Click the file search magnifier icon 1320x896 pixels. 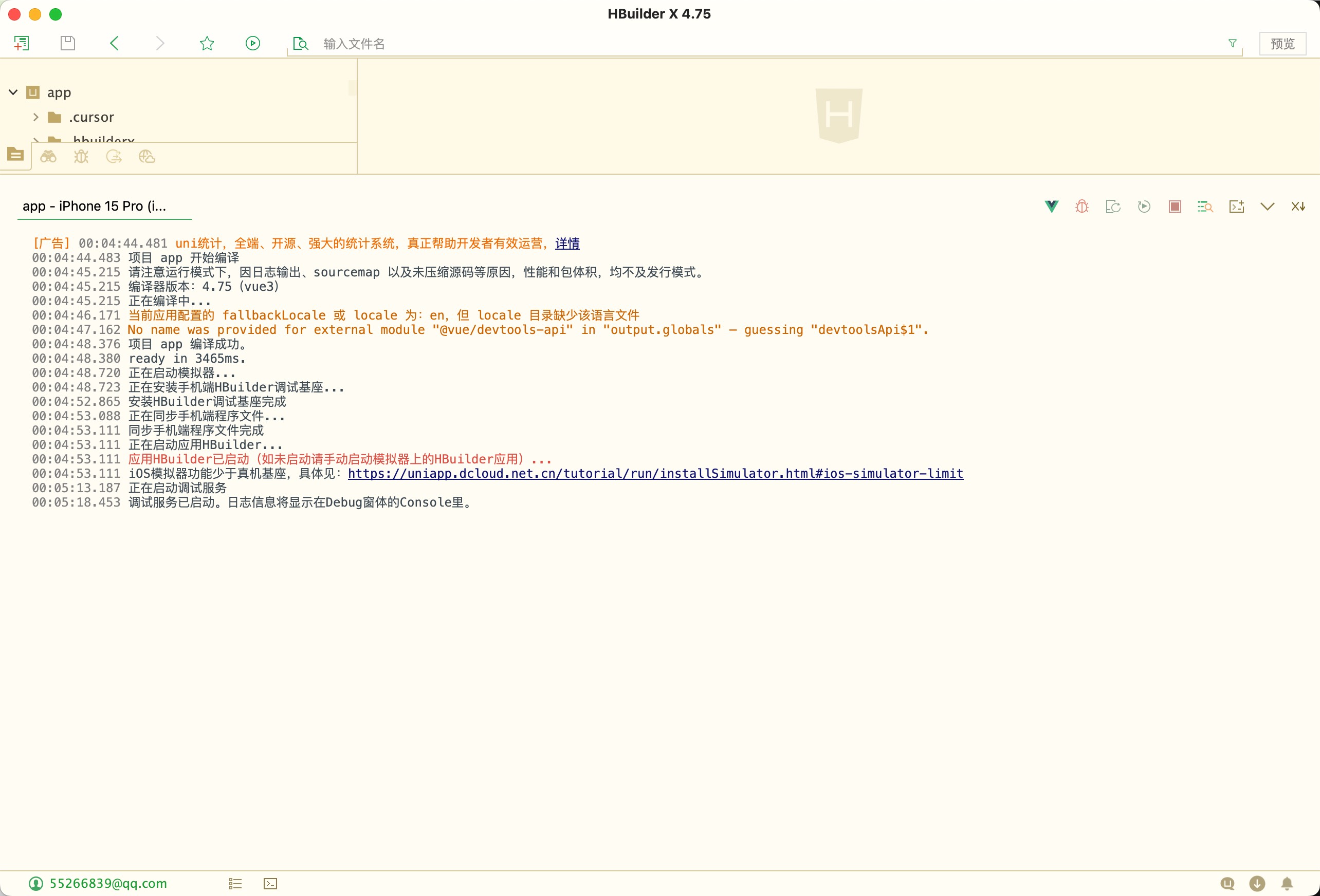point(300,44)
